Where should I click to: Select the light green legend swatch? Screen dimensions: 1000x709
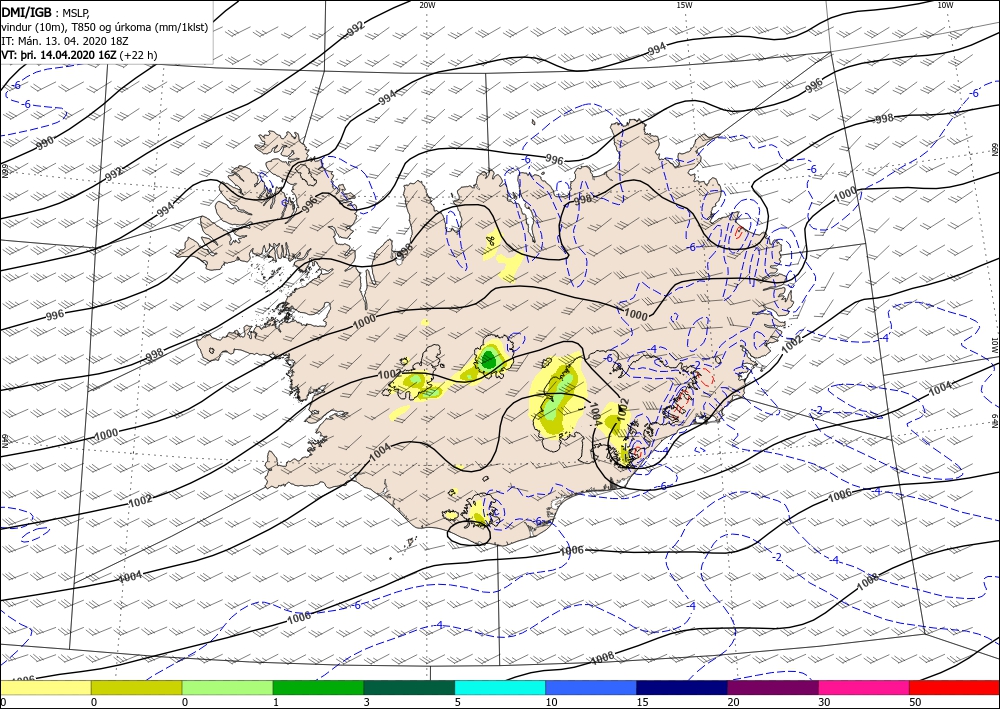click(227, 687)
